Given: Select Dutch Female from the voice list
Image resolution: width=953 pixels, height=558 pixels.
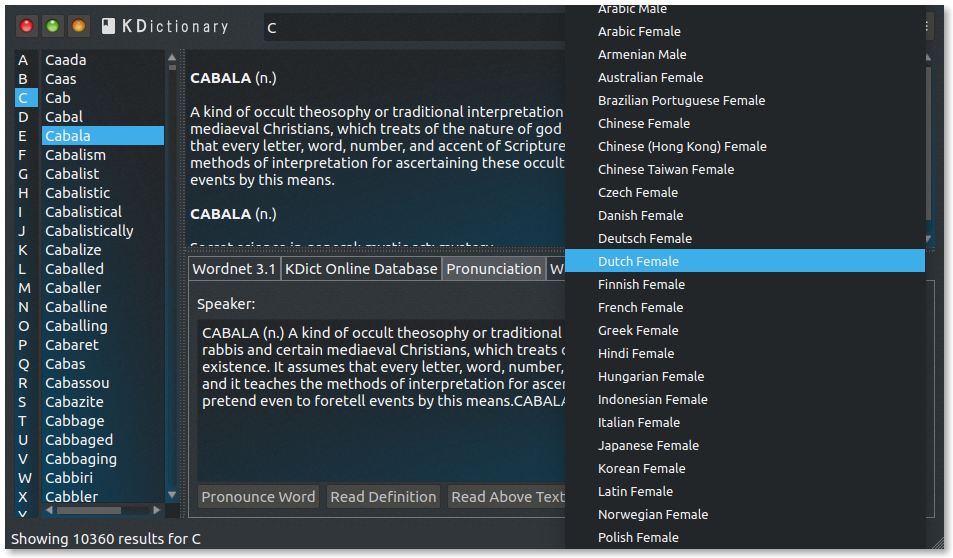Looking at the screenshot, I should pos(638,262).
